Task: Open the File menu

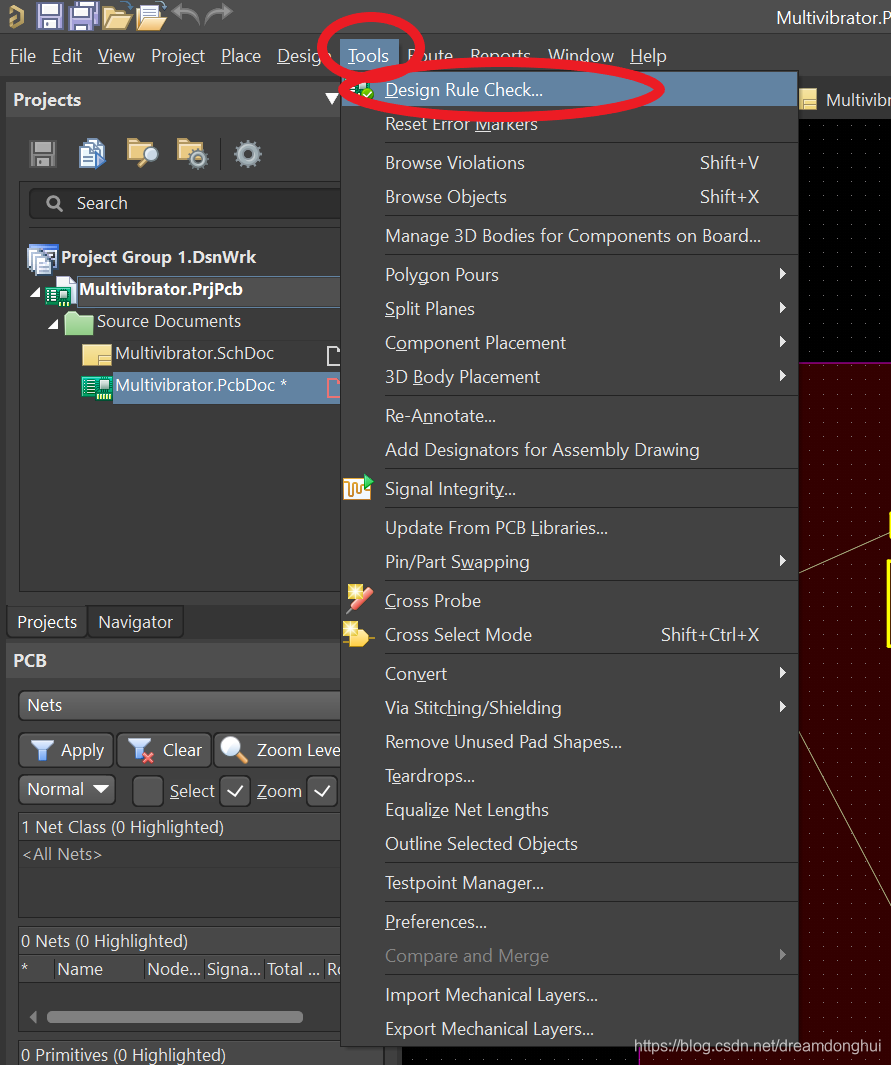Action: [x=22, y=56]
